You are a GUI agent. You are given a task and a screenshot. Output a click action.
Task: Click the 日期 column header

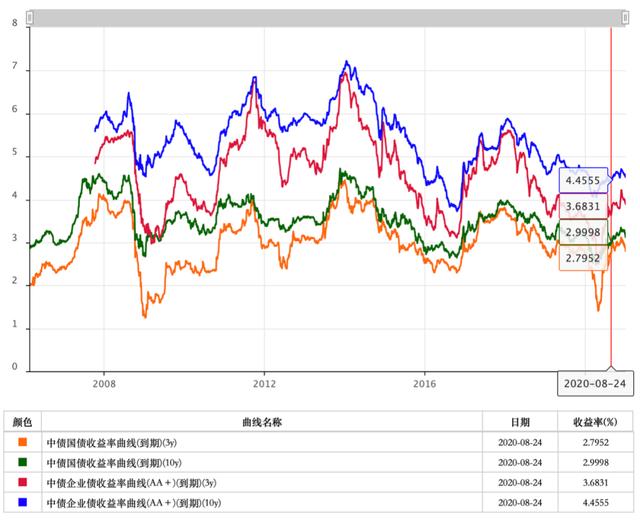pyautogui.click(x=520, y=422)
